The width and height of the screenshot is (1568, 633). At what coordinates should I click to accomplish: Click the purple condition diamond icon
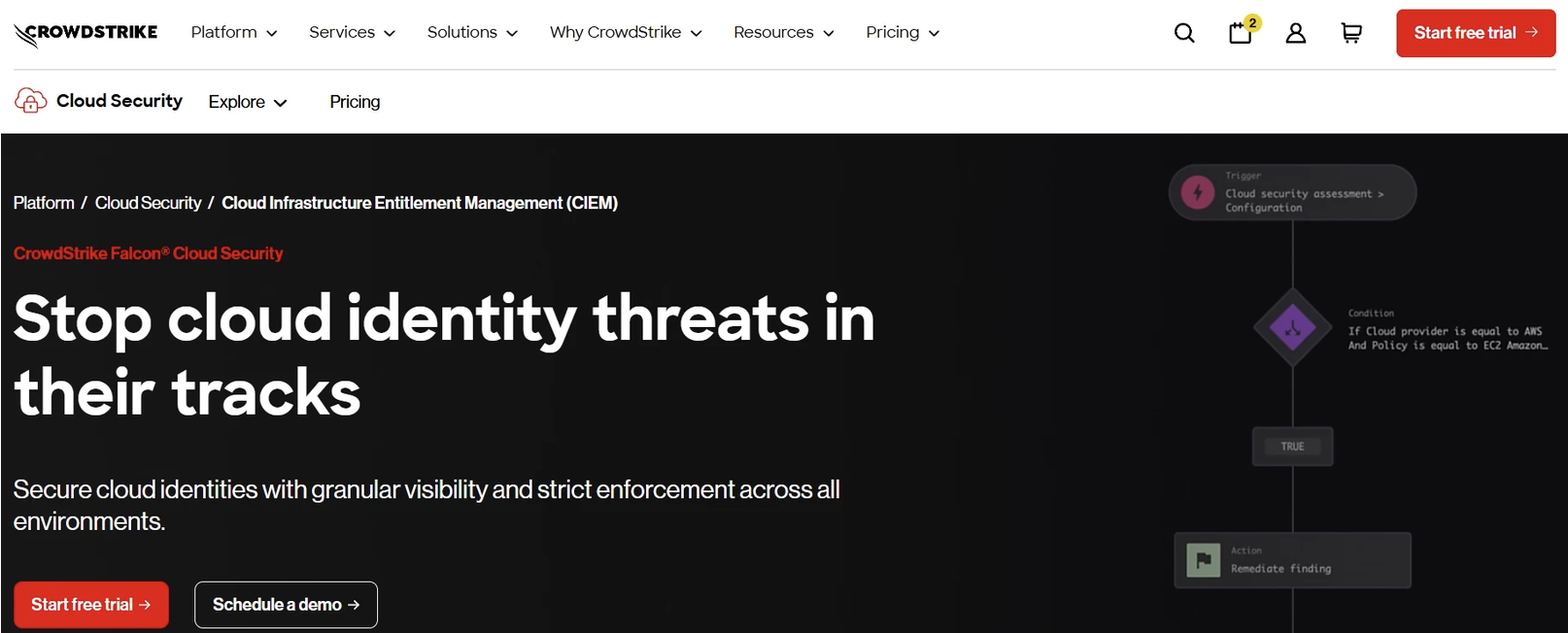pos(1292,327)
